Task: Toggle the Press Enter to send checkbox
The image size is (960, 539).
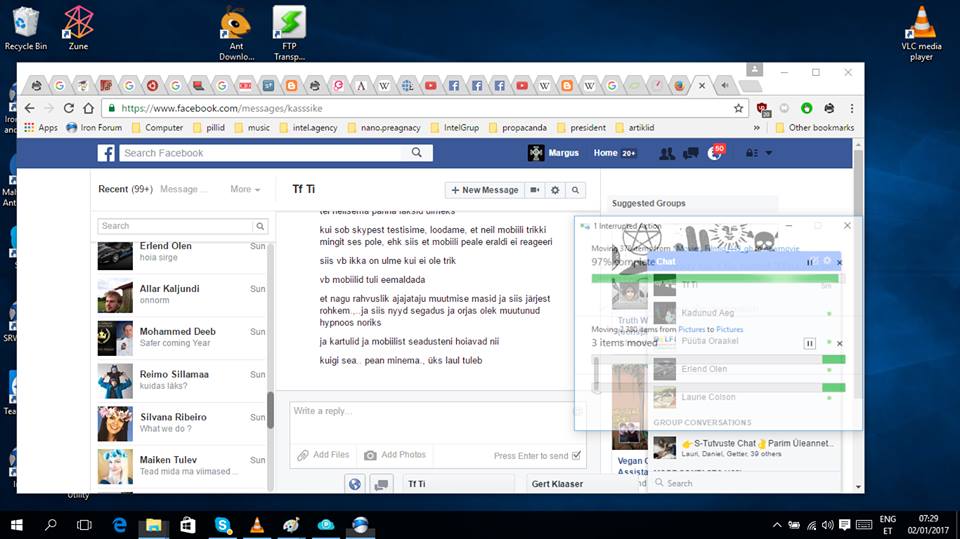Action: [x=576, y=455]
